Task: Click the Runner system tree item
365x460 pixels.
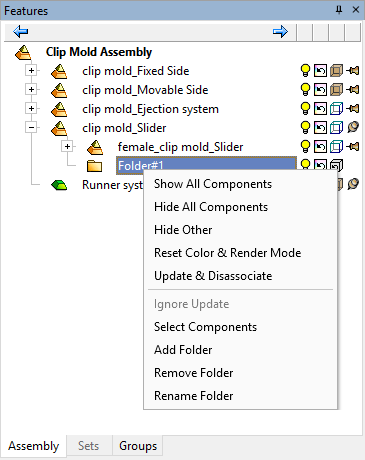Action: [x=113, y=185]
